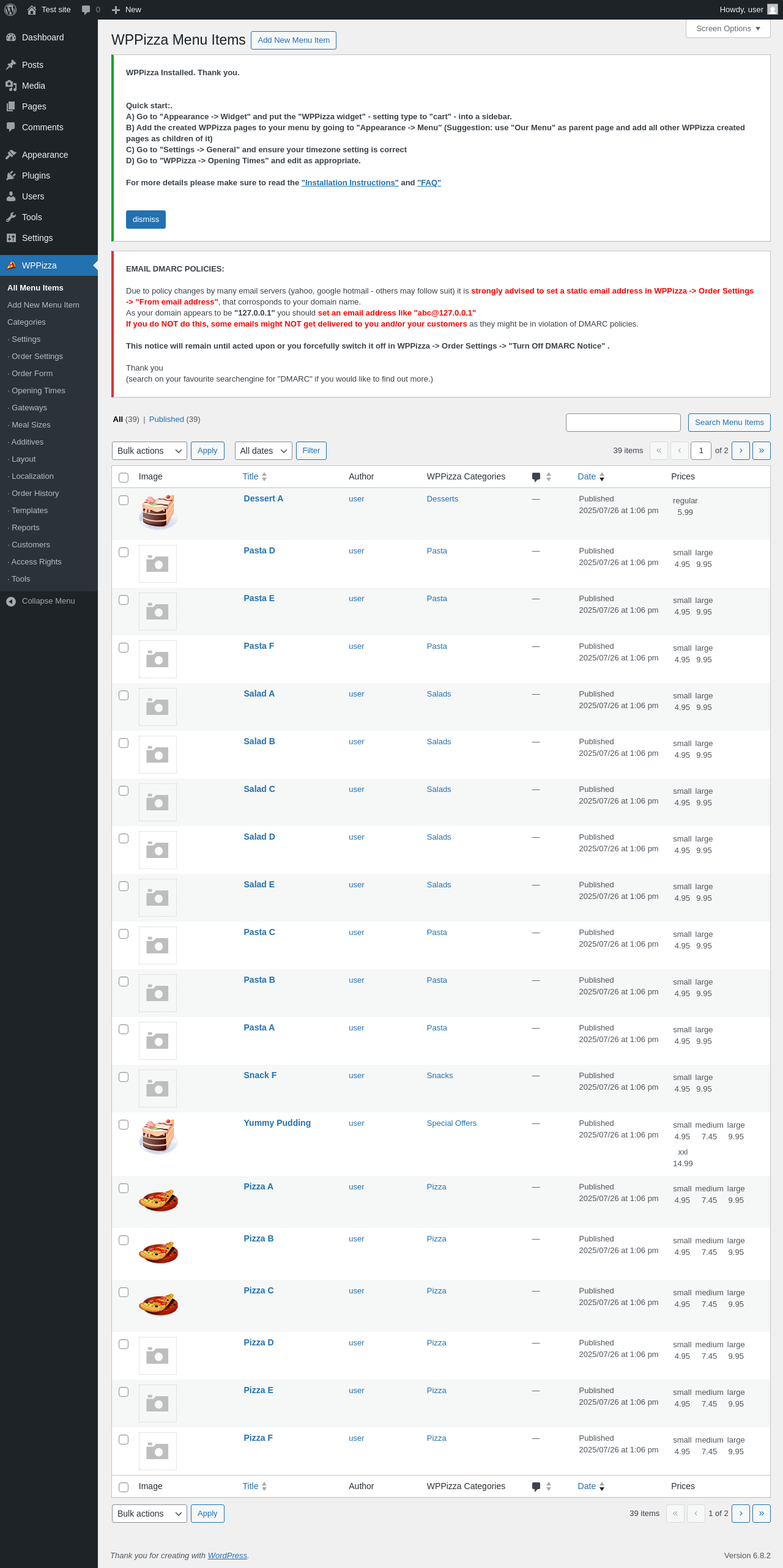Open the Yummy Pudding title link
The height and width of the screenshot is (1568, 783).
pyautogui.click(x=277, y=1123)
